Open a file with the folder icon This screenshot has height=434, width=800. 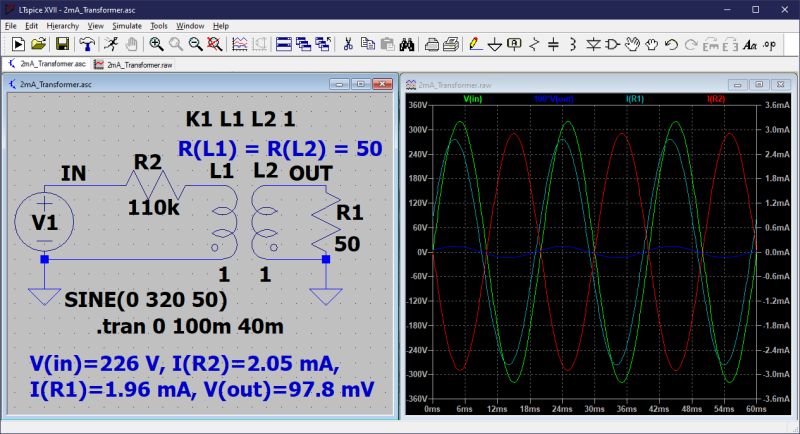(38, 44)
